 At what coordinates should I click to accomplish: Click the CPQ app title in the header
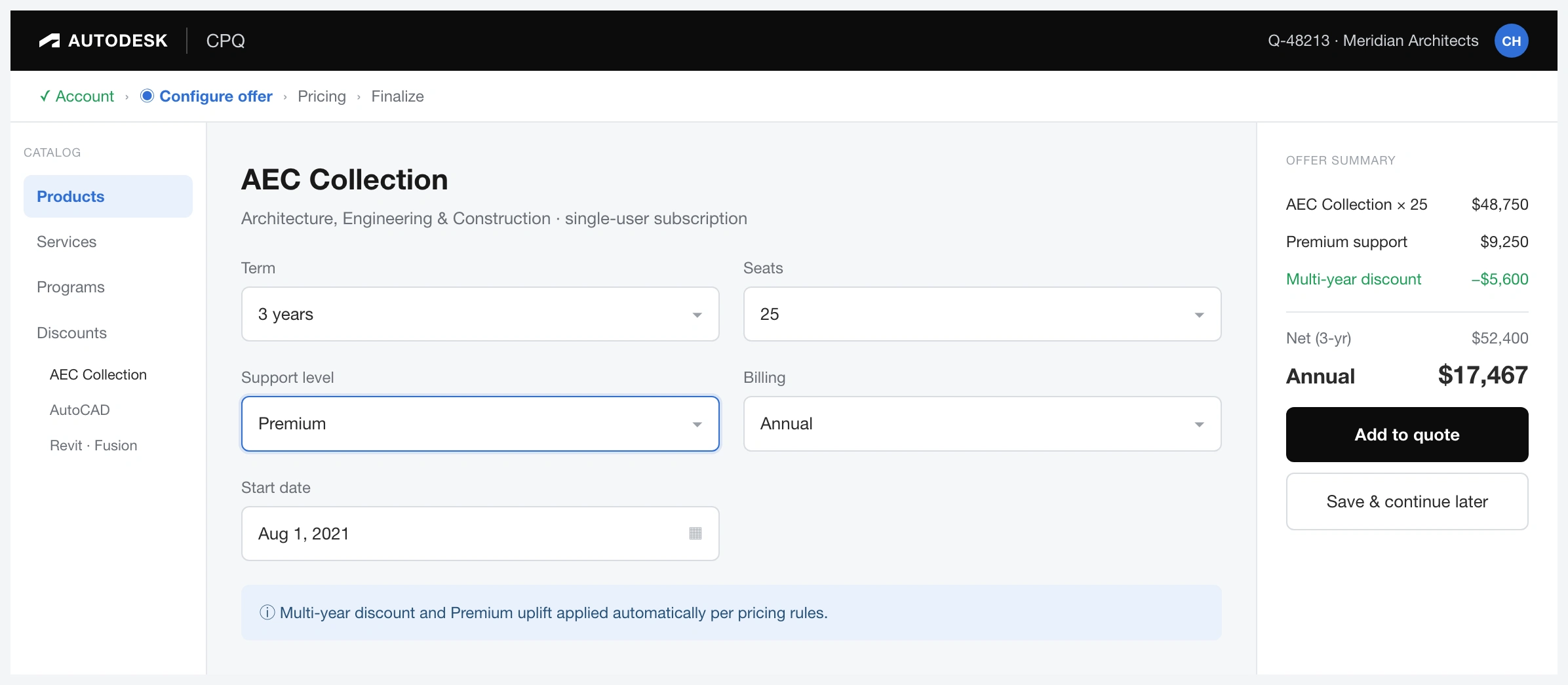pos(225,41)
